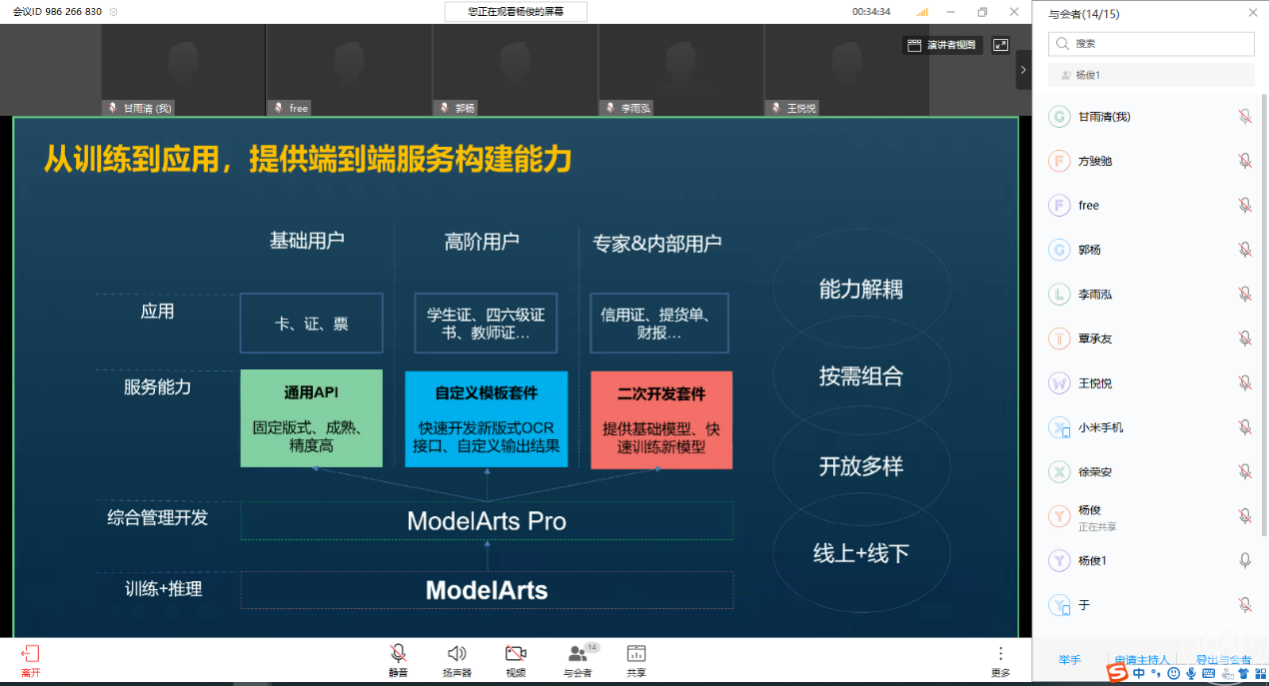Toggle microphone icon for 甘雨清(我)

[x=1245, y=117]
